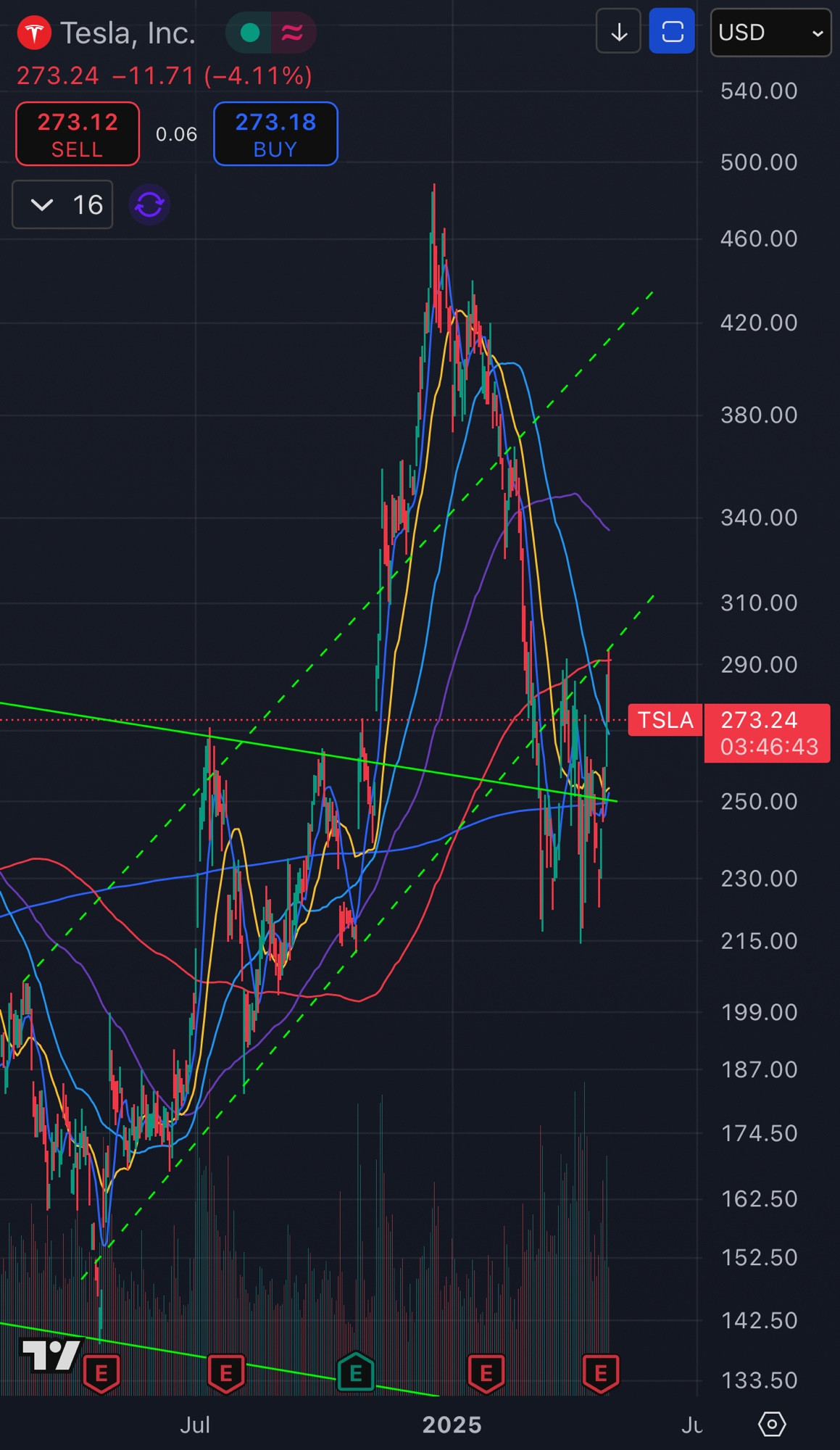Click the 187.00 price axis label

[759, 1069]
